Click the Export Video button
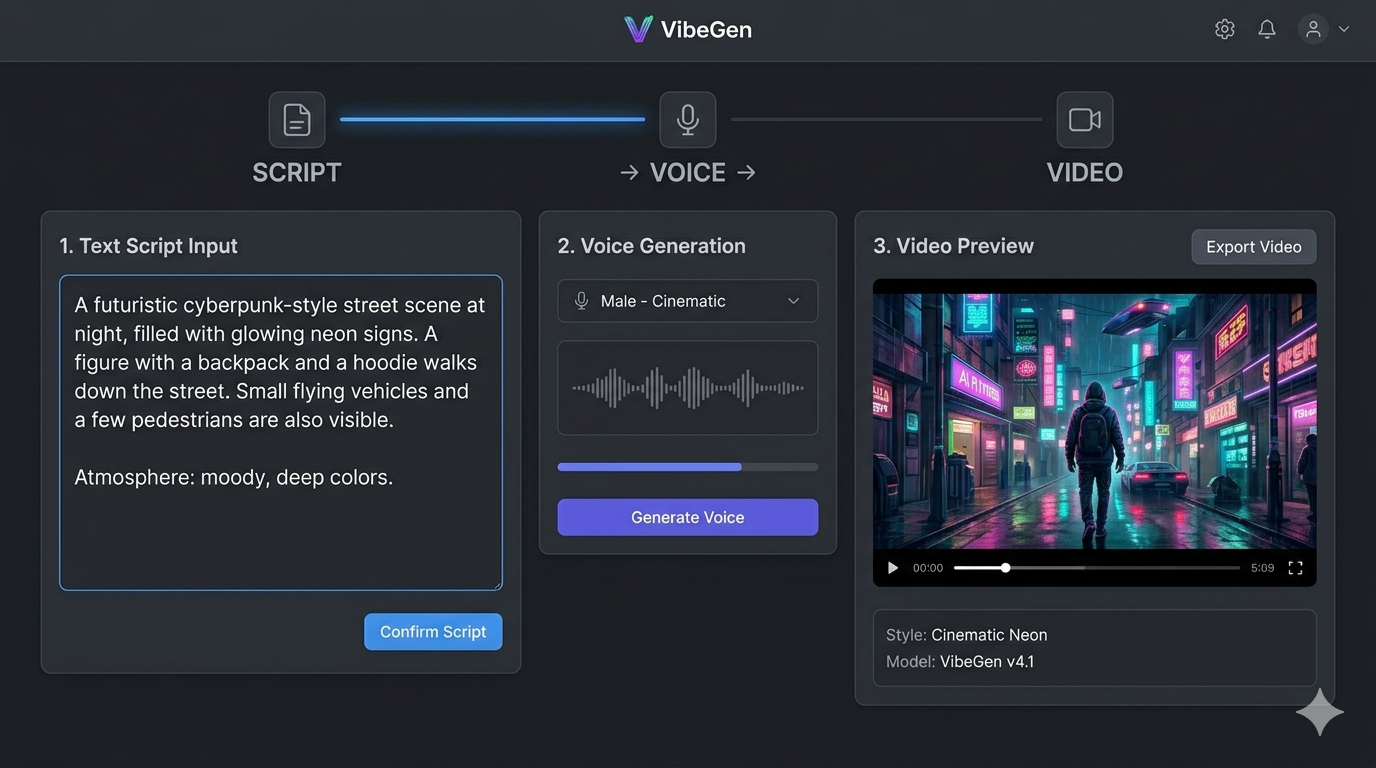 [x=1253, y=247]
